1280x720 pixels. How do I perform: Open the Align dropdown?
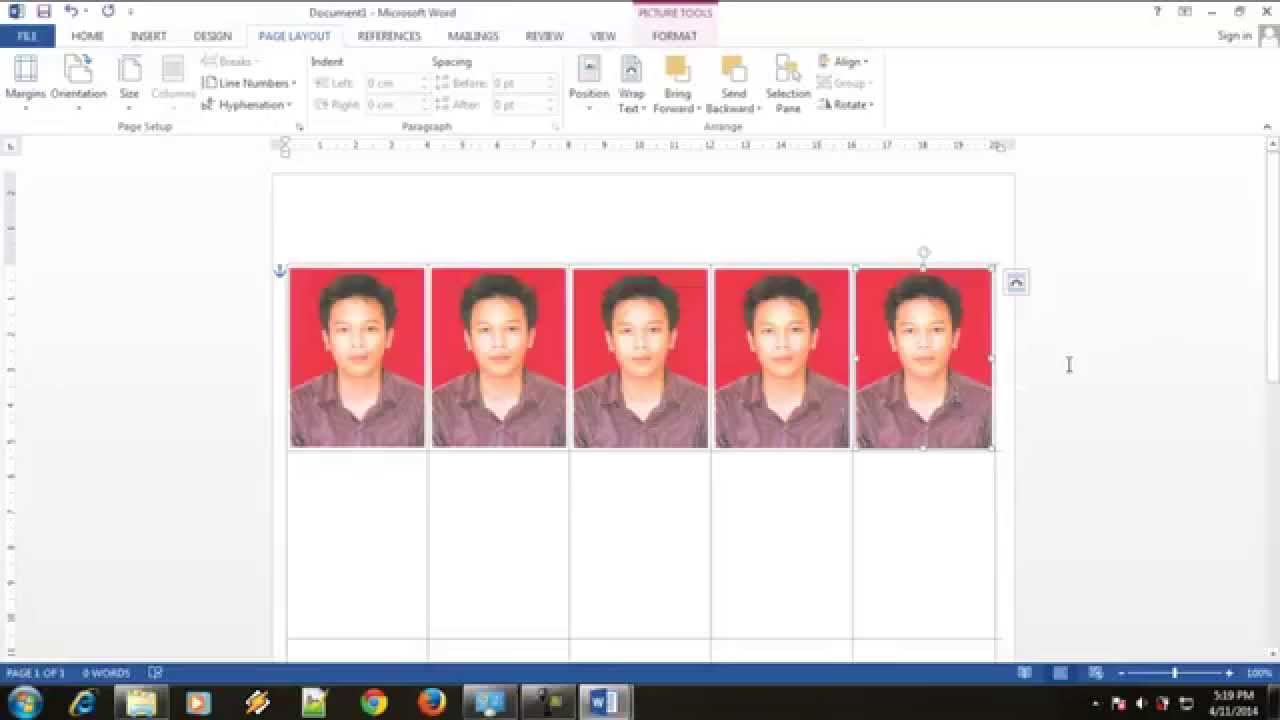coord(843,62)
